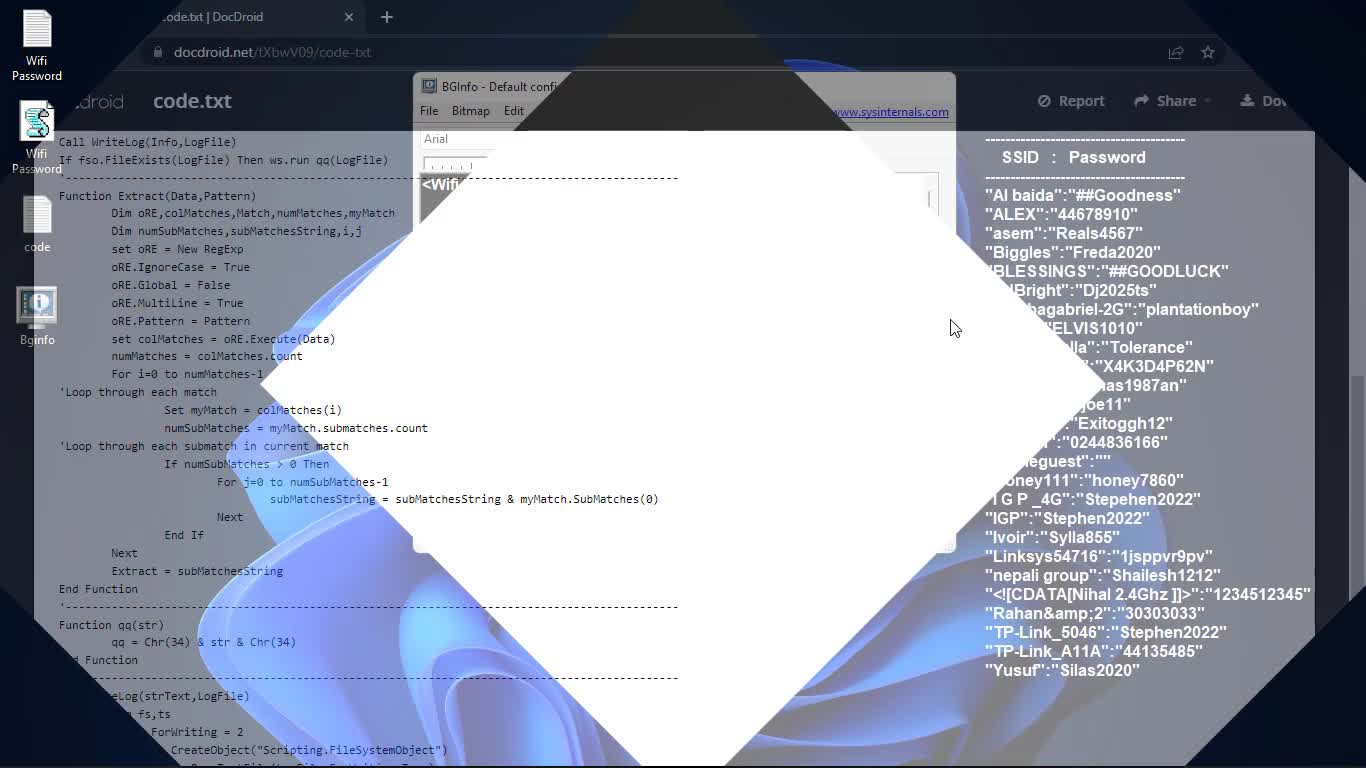Viewport: 1366px width, 768px height.
Task: Click the "SSID : Password" header text
Action: 1074,157
